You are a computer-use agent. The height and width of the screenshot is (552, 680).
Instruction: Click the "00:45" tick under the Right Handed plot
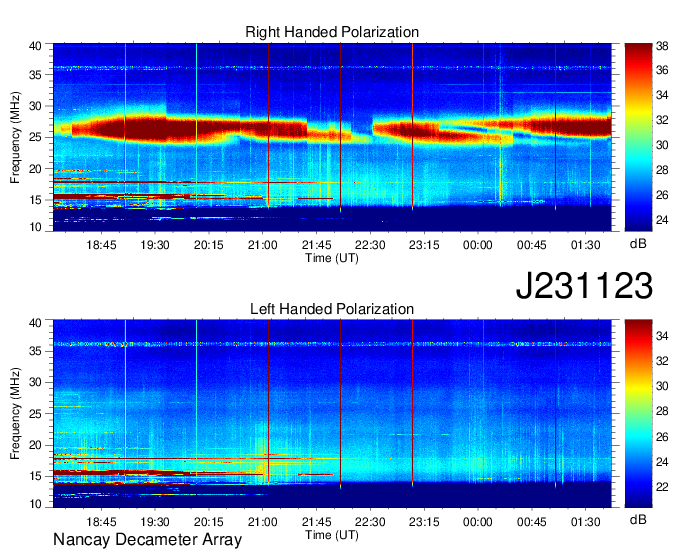[532, 245]
